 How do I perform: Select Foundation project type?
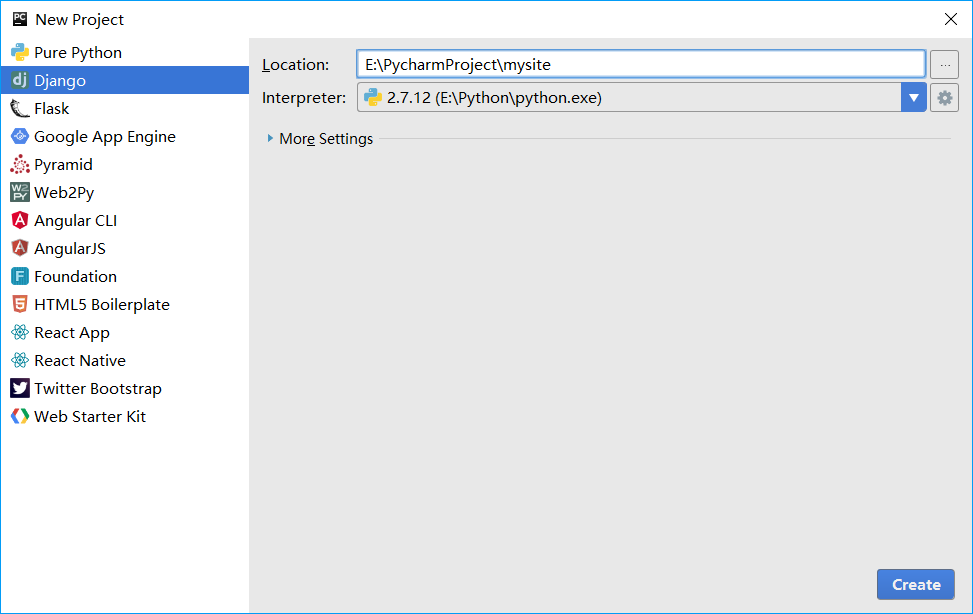tap(125, 276)
